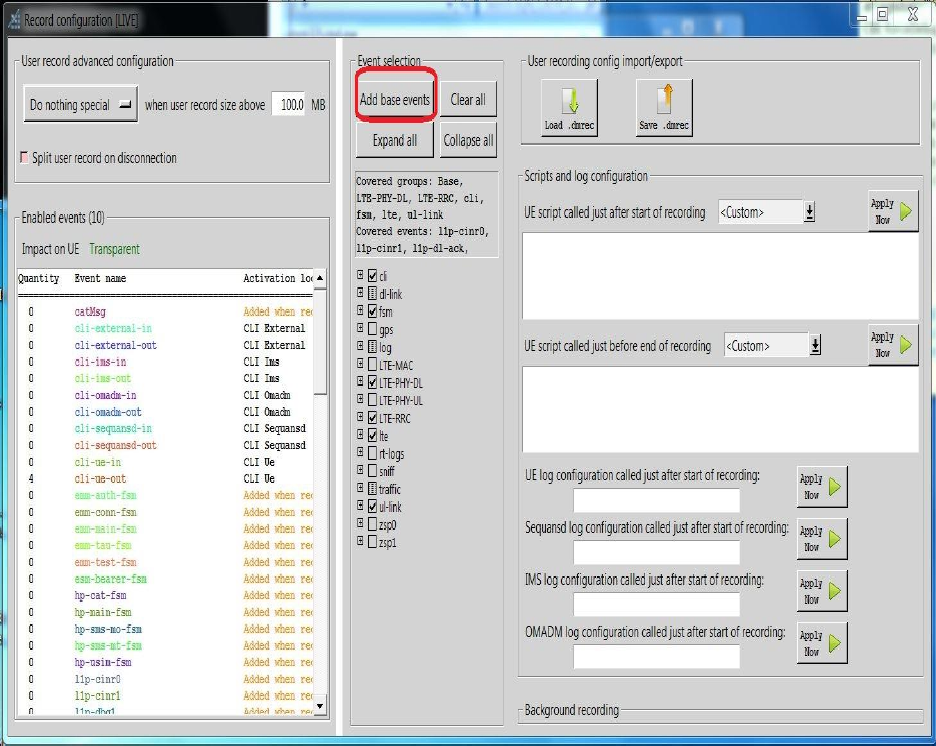This screenshot has width=936, height=746.
Task: Check the sniff event group
Action: tap(372, 471)
